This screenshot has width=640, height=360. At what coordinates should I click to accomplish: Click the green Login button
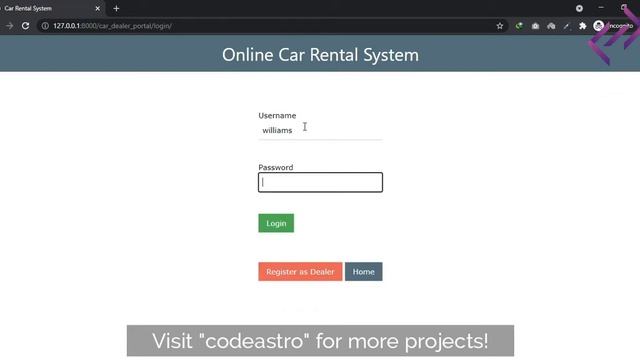pyautogui.click(x=276, y=223)
